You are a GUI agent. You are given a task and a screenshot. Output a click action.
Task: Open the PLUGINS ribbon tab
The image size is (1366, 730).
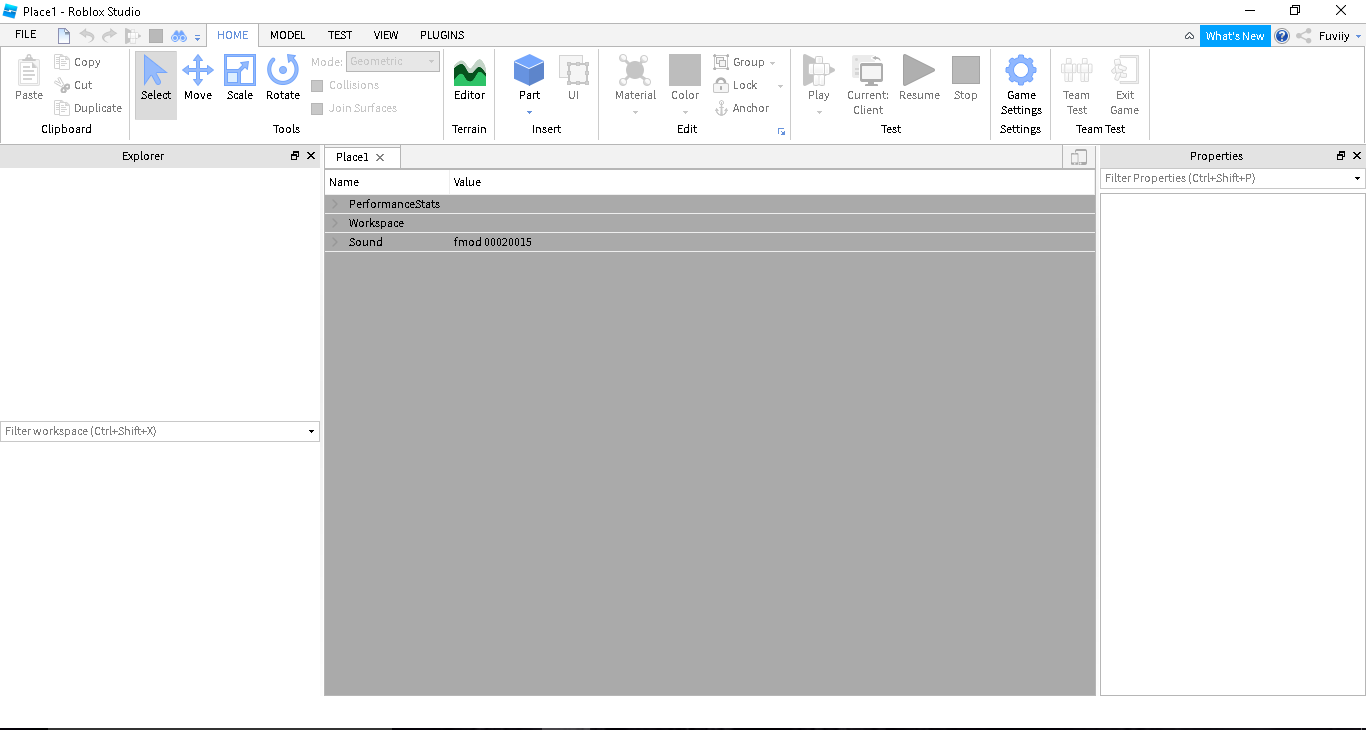442,35
